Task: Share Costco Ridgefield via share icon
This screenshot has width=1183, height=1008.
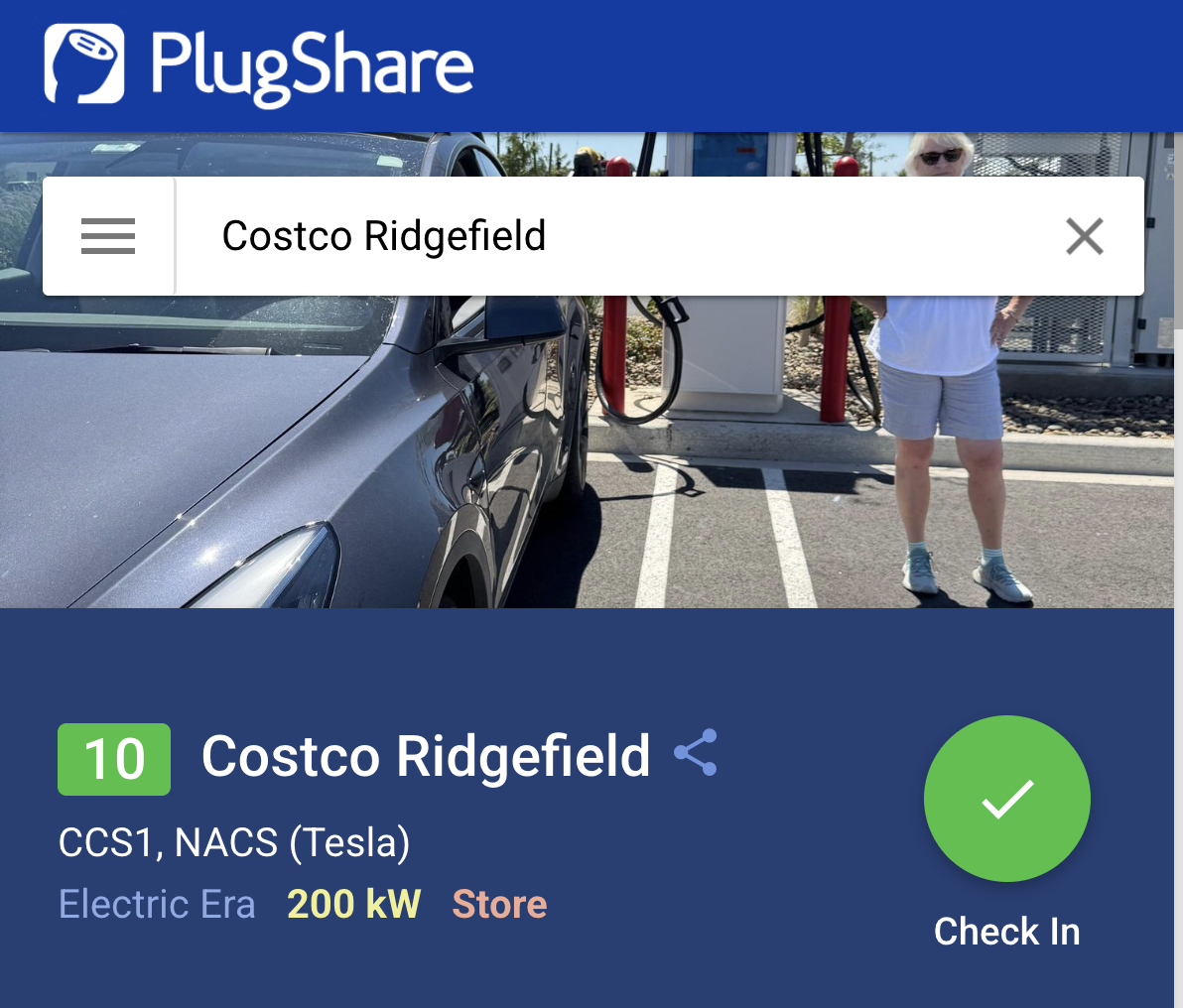Action: [x=696, y=752]
